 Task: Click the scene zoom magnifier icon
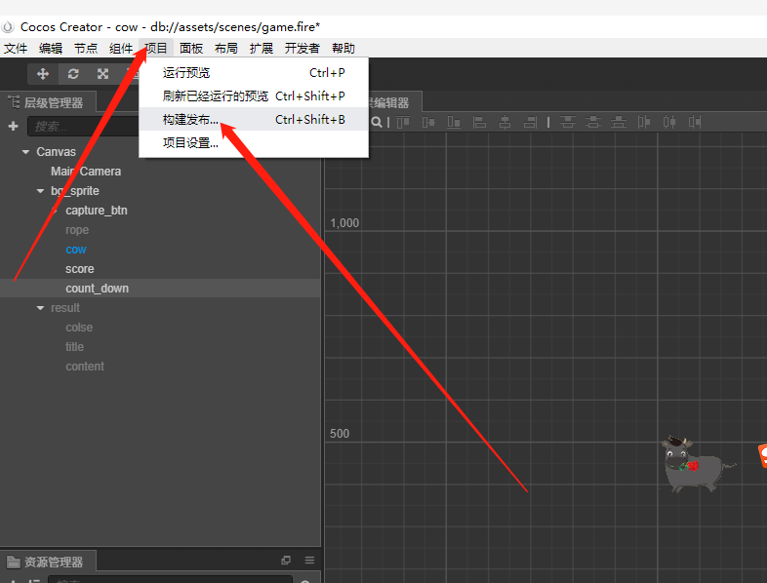pyautogui.click(x=377, y=122)
